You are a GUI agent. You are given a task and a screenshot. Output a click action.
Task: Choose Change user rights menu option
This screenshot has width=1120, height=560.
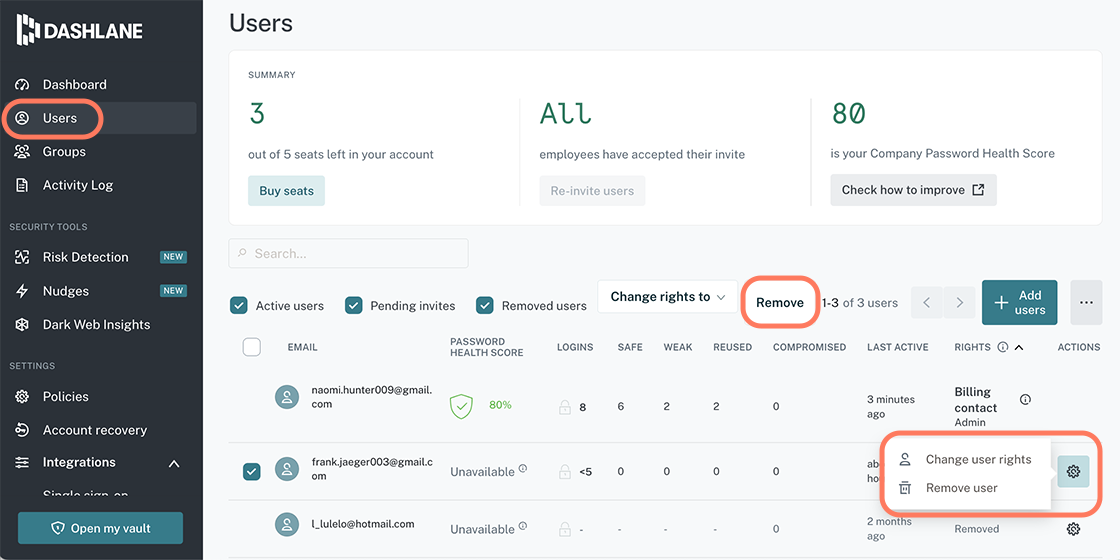[x=977, y=460]
